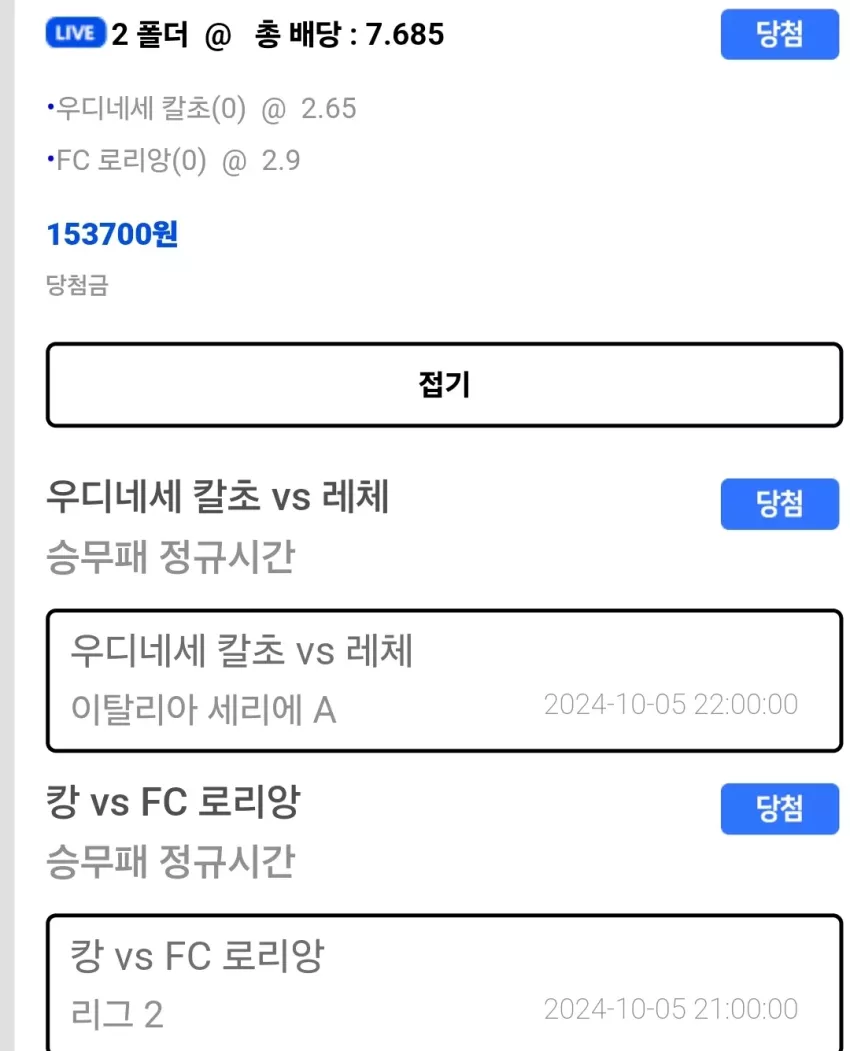
Task: Open the 캉 vs FC 로리앙 match card
Action: coord(444,982)
